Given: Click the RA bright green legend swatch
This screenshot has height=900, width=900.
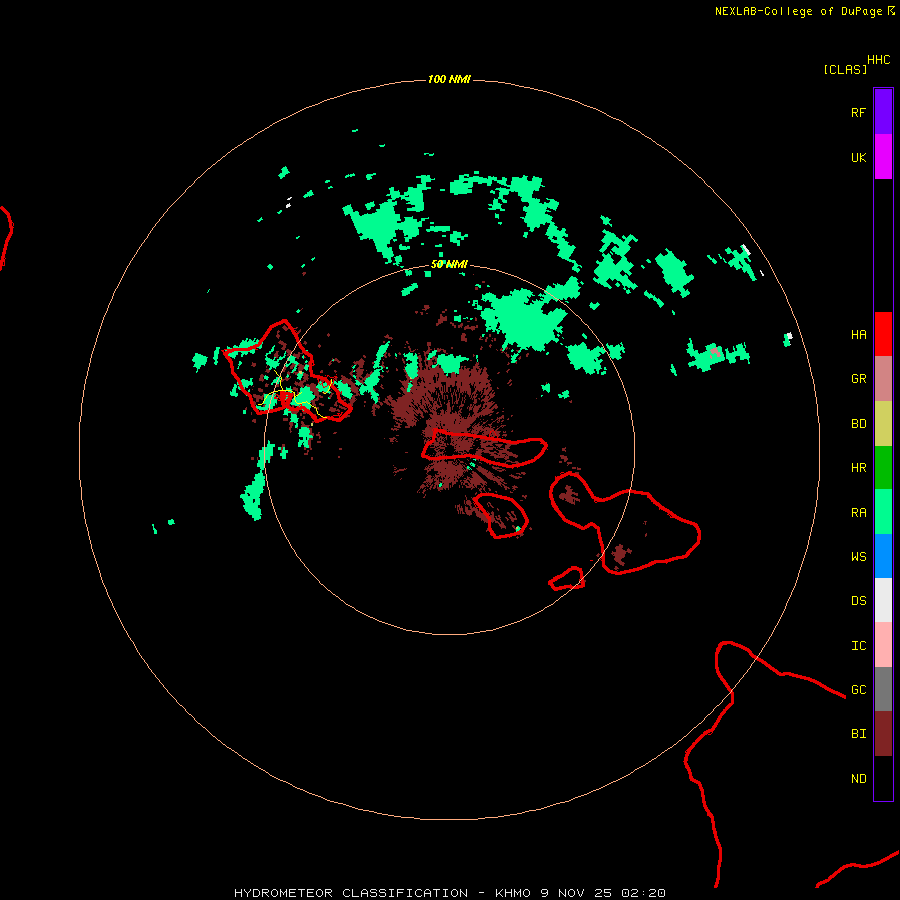Looking at the screenshot, I should coord(883,512).
